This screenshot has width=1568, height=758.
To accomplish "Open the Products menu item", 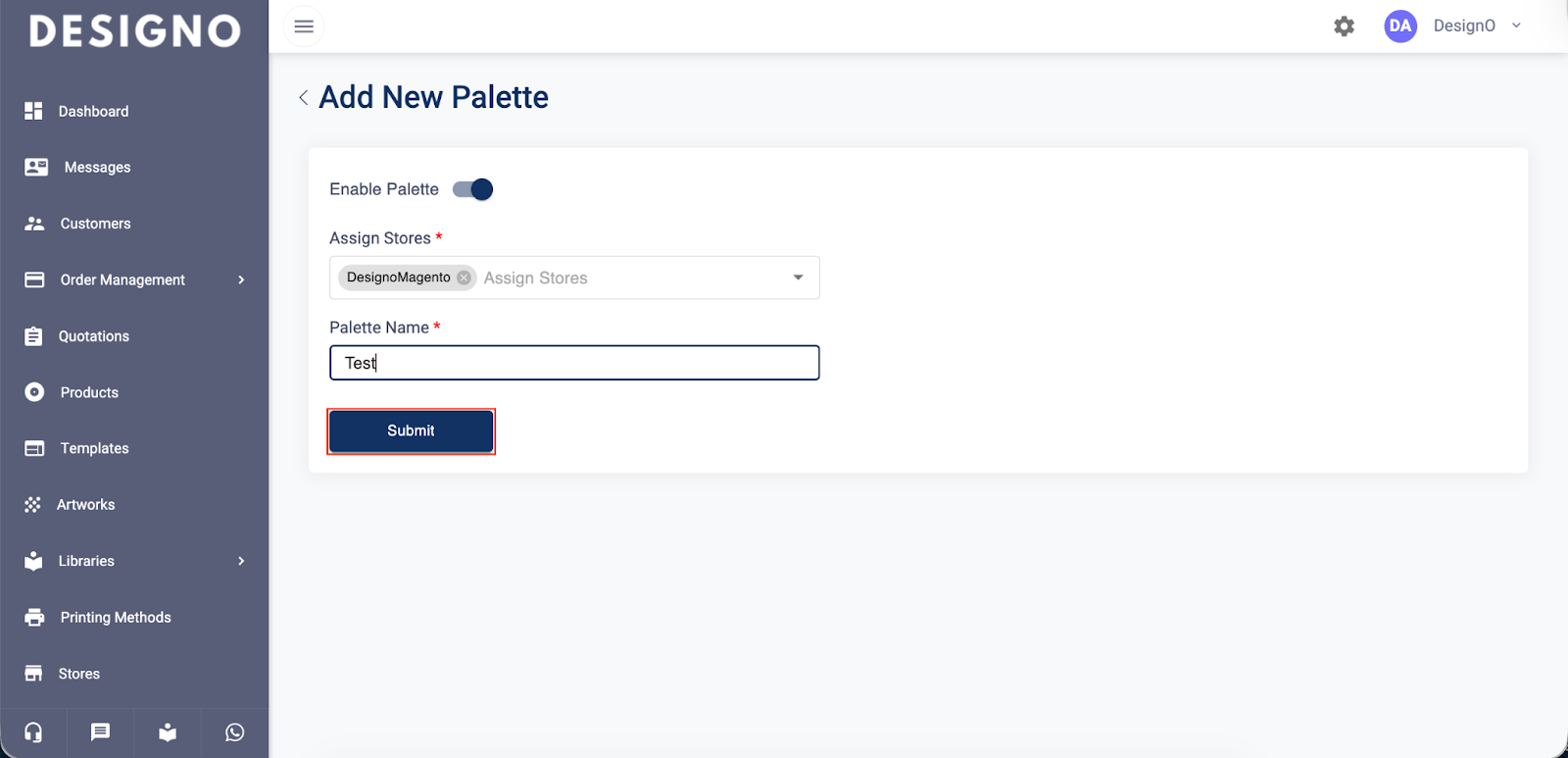I will (x=89, y=392).
